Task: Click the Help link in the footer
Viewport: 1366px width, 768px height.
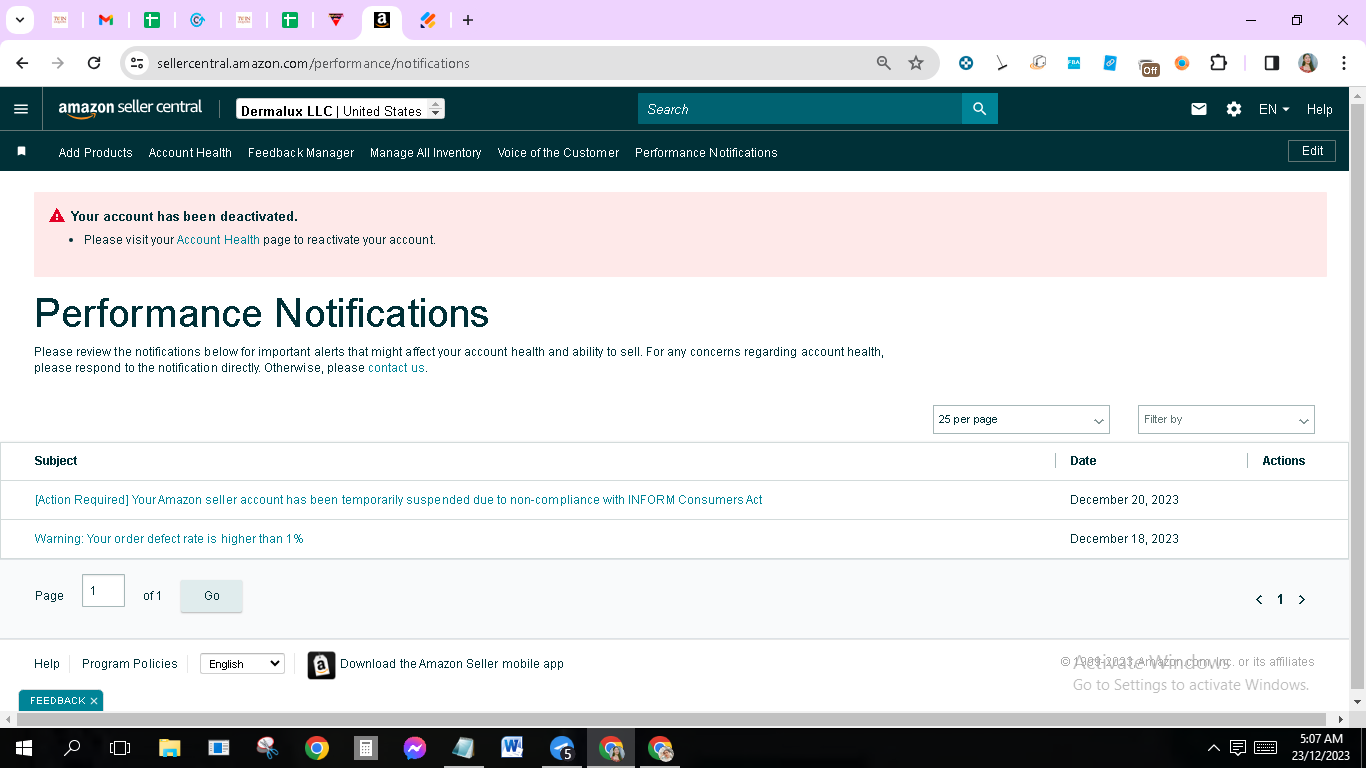Action: click(47, 664)
